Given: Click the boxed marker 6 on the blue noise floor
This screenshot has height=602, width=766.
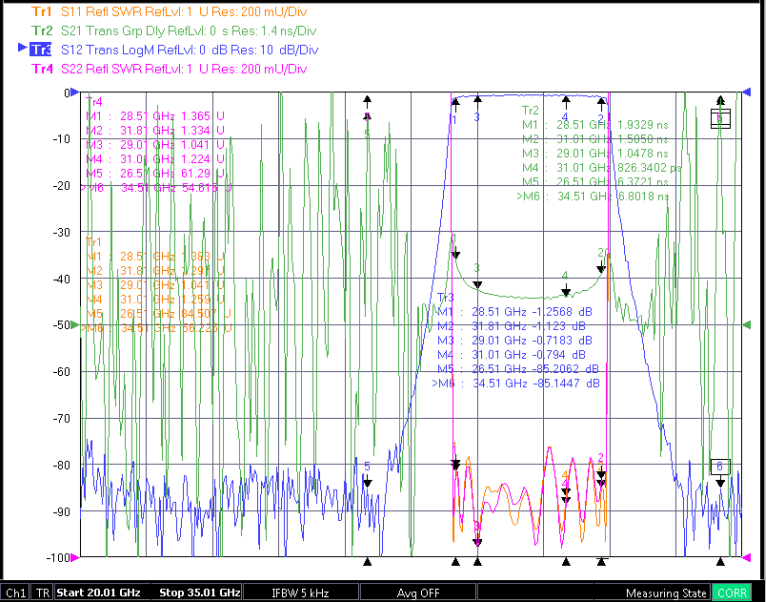Looking at the screenshot, I should (x=720, y=467).
